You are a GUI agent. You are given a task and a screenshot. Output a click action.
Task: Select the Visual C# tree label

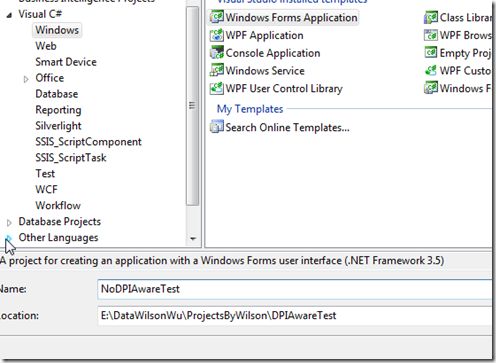pos(40,14)
